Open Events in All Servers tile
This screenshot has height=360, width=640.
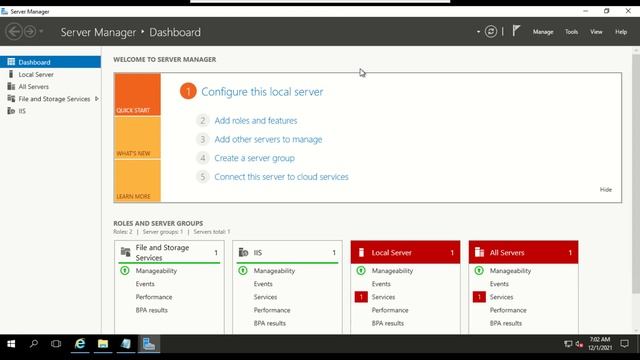pyautogui.click(x=499, y=284)
